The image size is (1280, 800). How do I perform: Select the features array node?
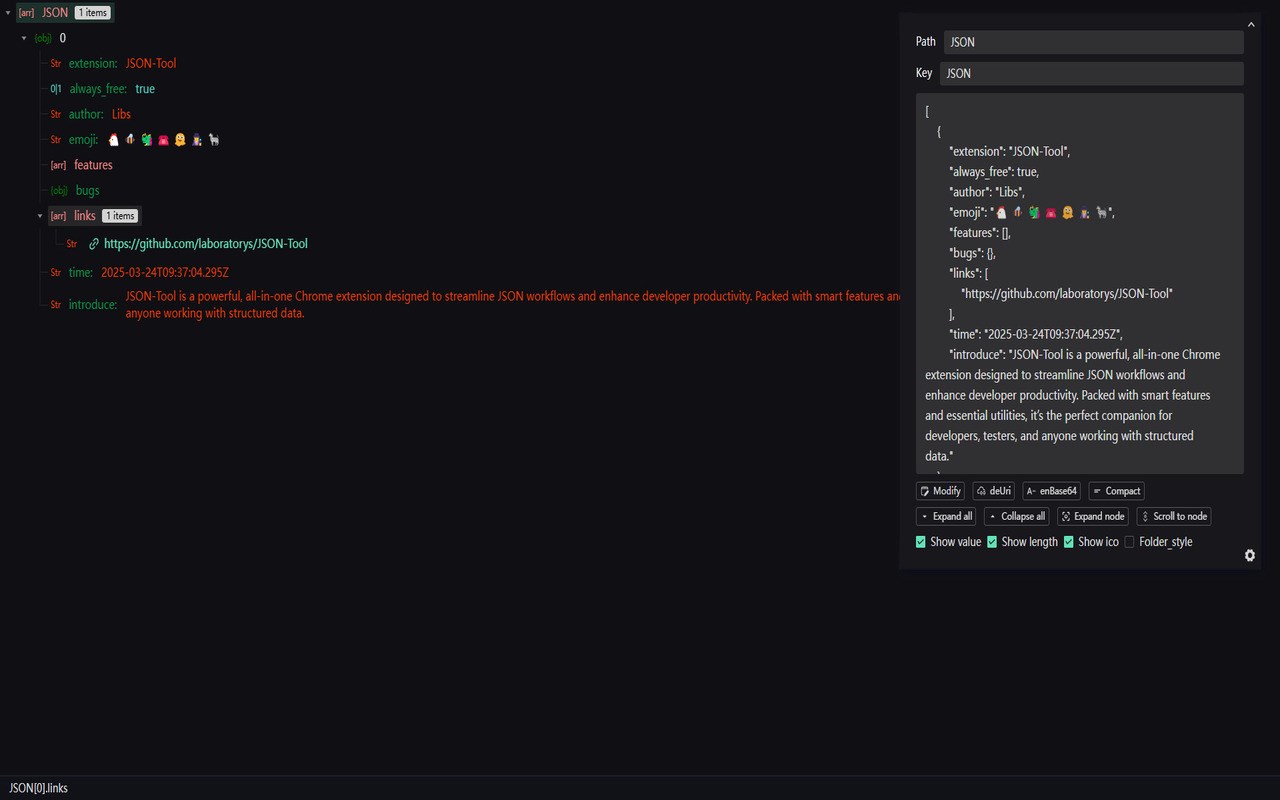pos(93,165)
